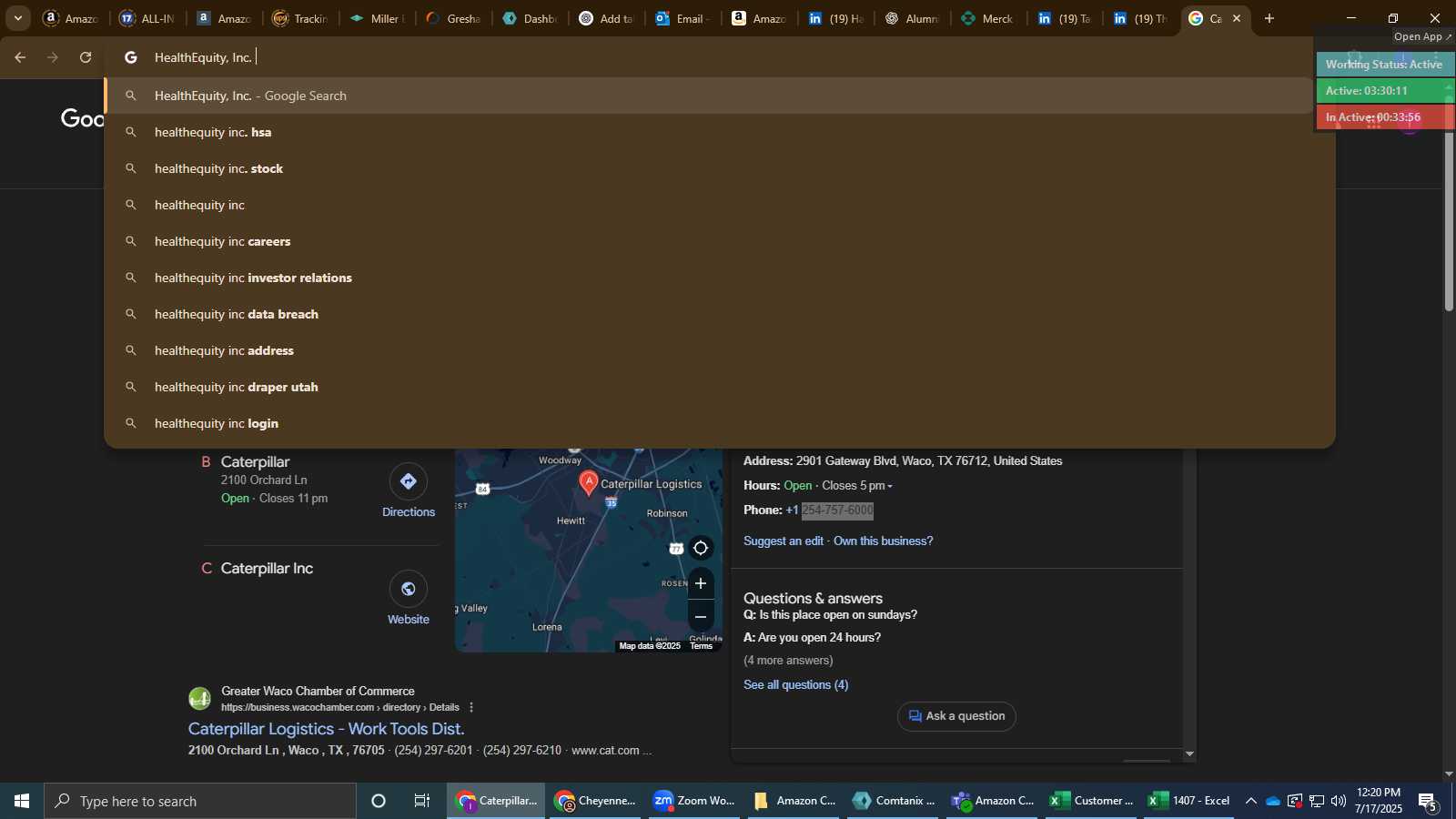Click the Greater Waco Chamber favicon
Screen dimensions: 1456x819
200,699
